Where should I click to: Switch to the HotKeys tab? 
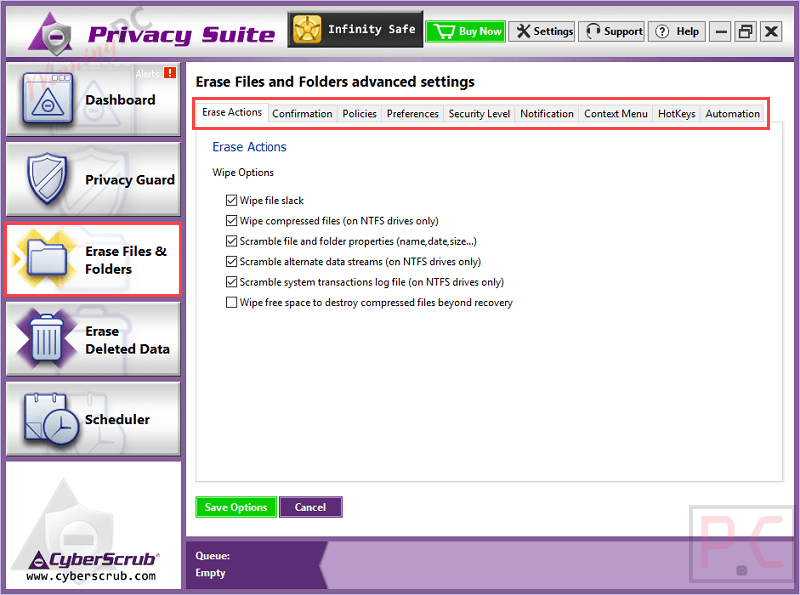point(677,113)
